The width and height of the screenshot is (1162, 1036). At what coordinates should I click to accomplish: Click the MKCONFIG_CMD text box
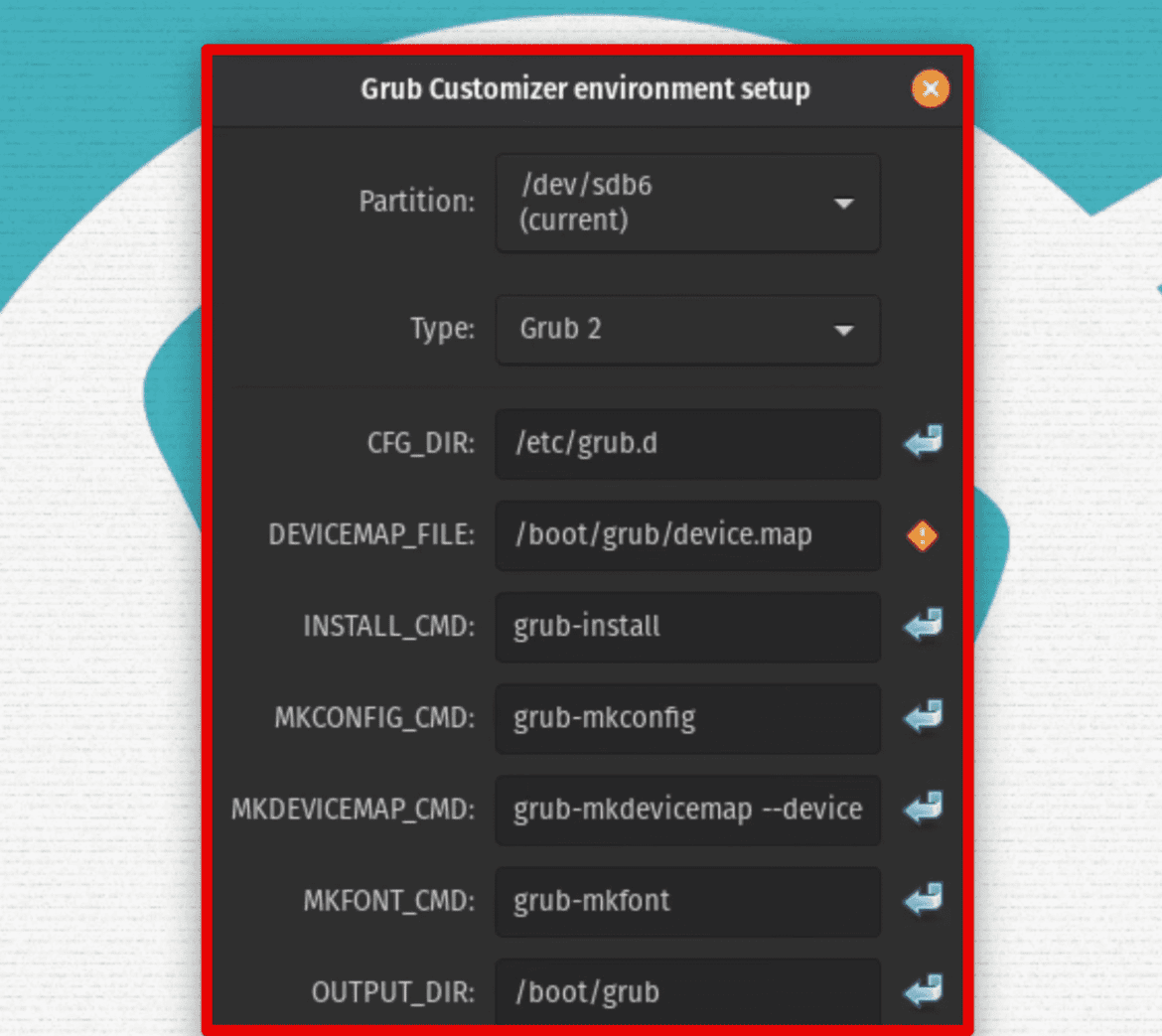click(x=687, y=718)
